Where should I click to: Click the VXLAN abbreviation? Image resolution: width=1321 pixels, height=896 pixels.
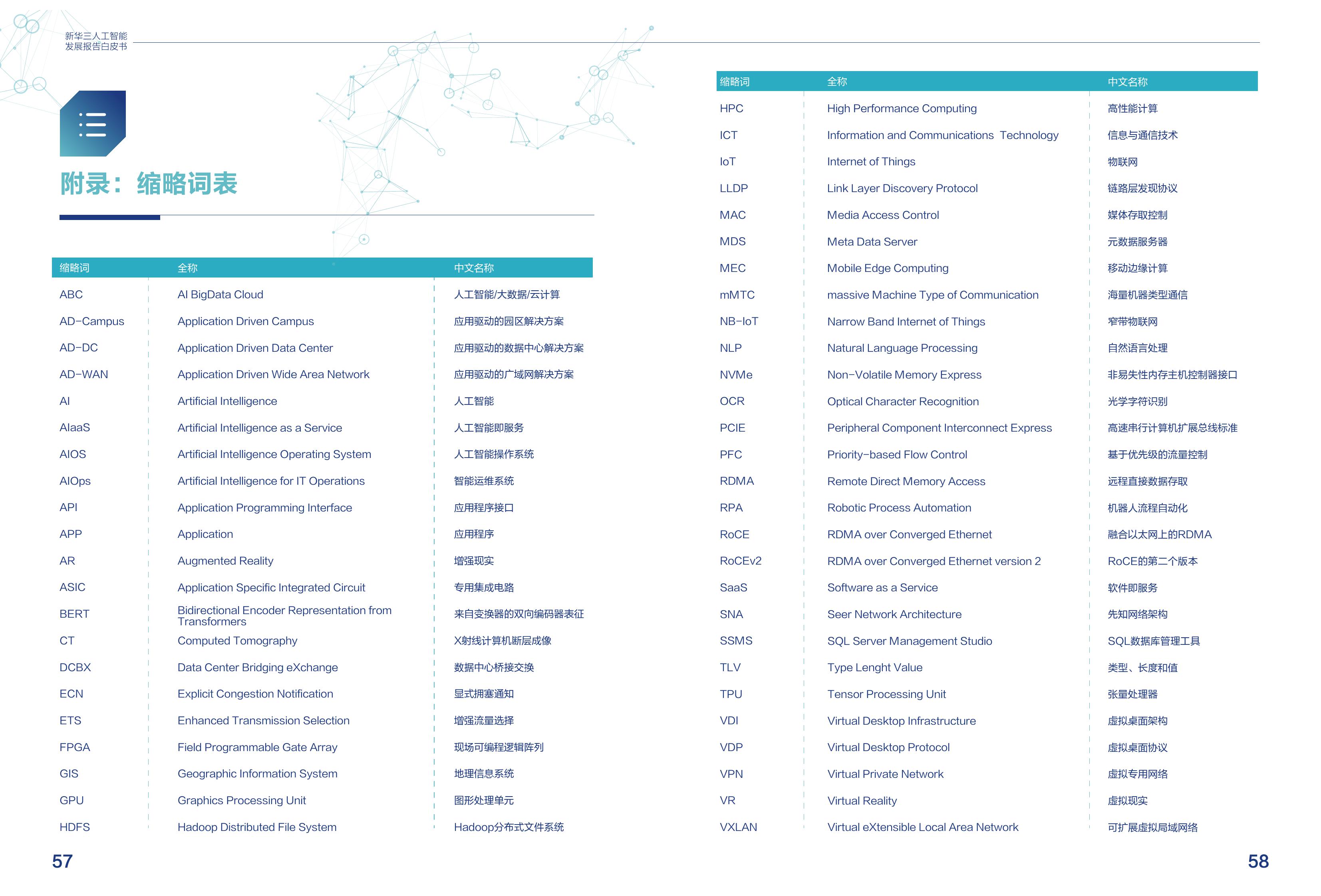click(x=738, y=827)
